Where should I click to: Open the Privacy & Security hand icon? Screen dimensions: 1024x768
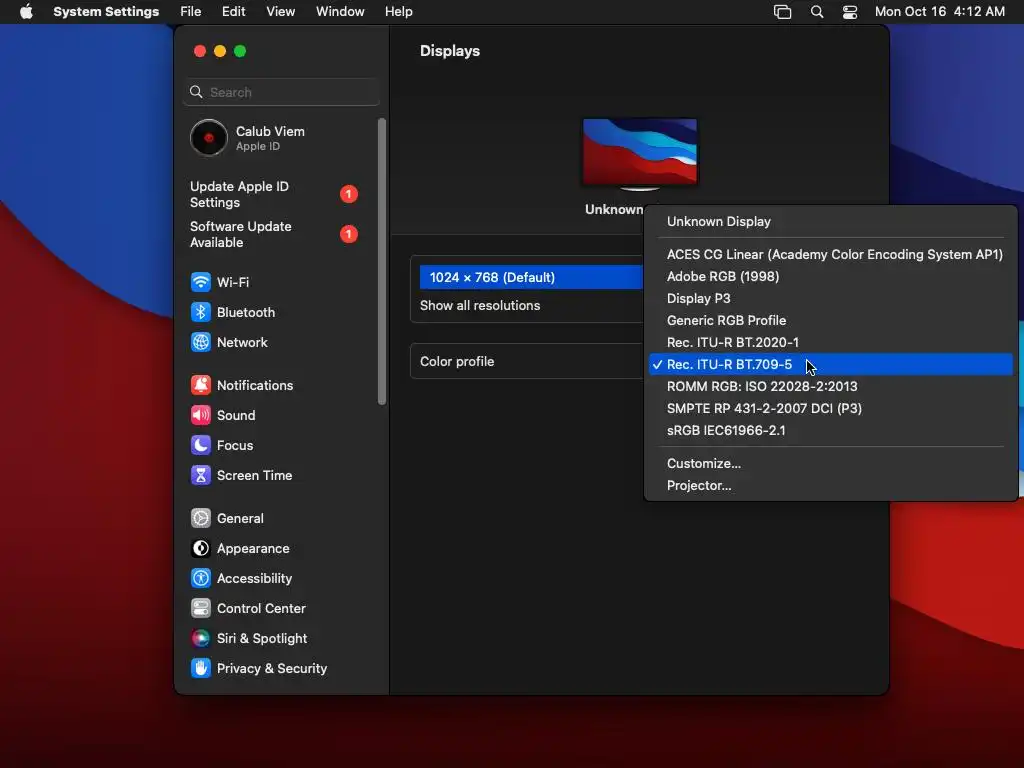200,668
